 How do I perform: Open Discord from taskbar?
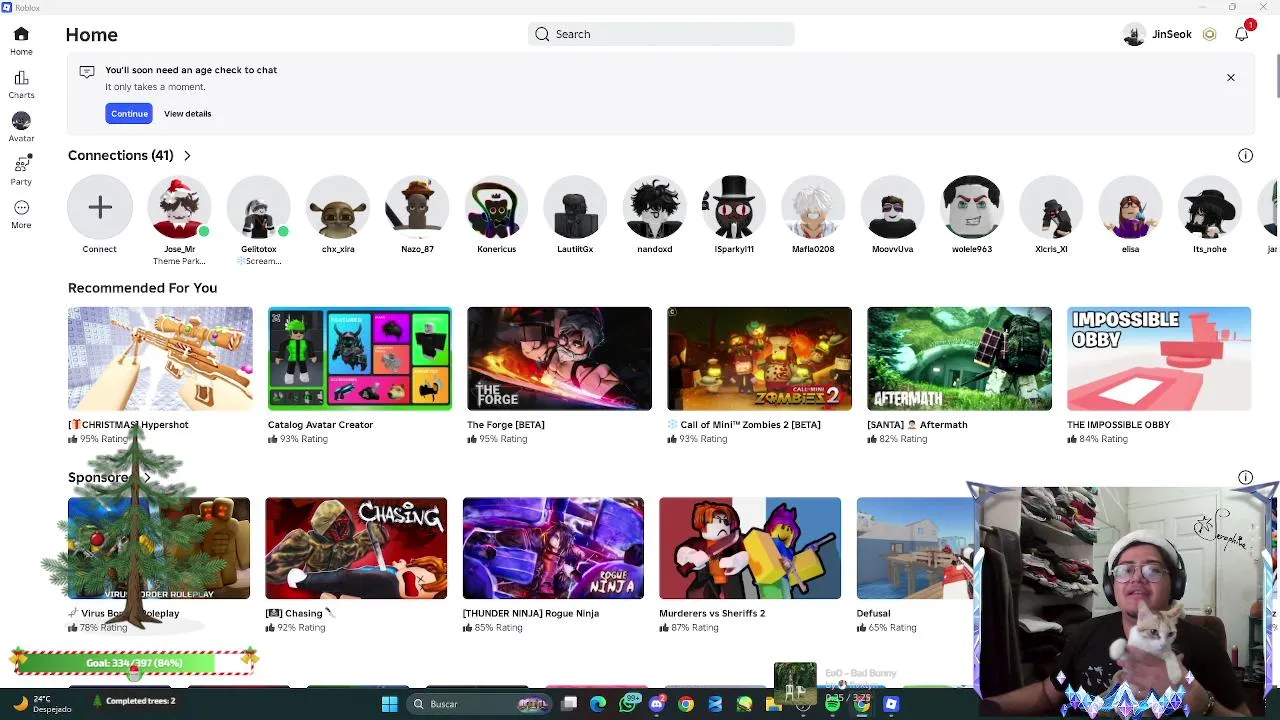[x=656, y=704]
